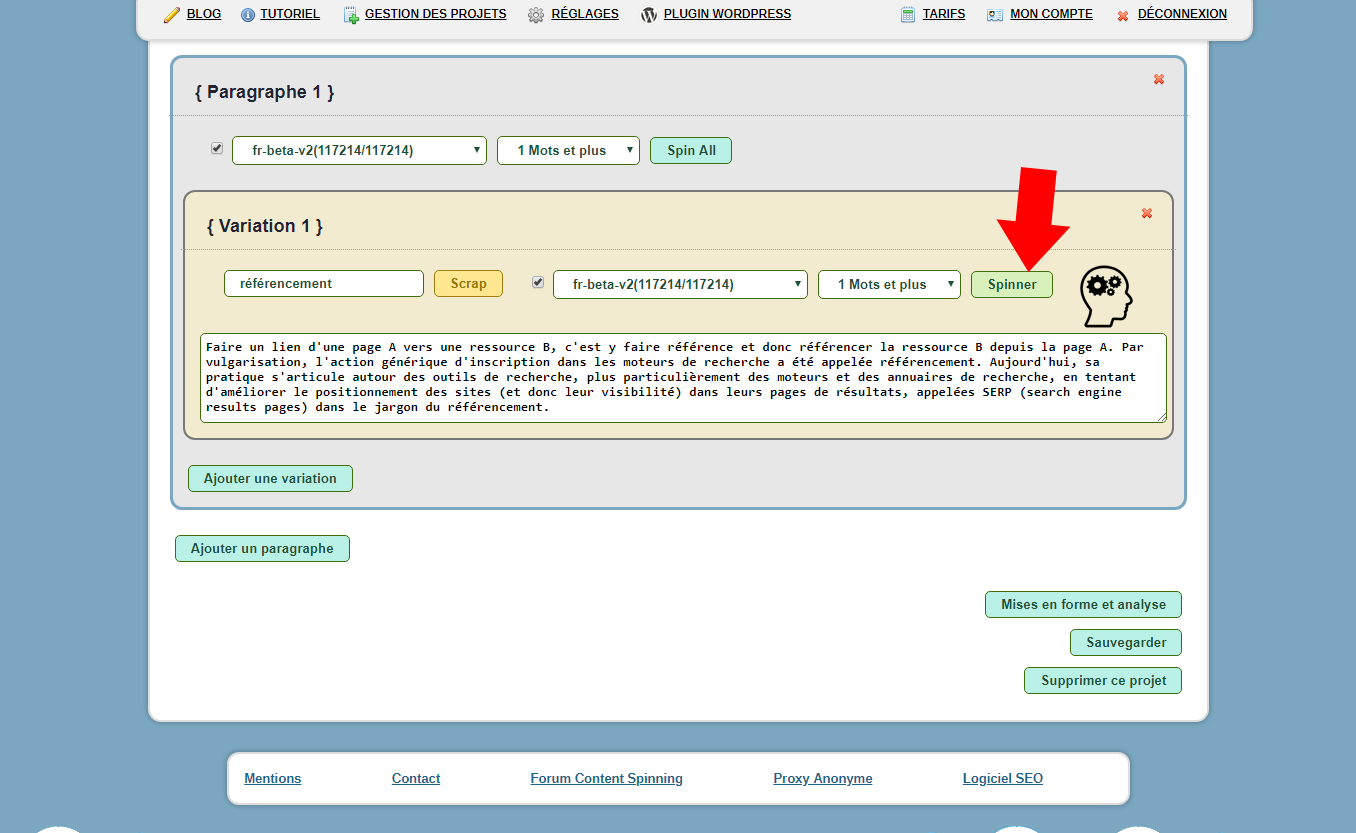Click Supprimer ce projet
The width and height of the screenshot is (1356, 833).
point(1103,680)
